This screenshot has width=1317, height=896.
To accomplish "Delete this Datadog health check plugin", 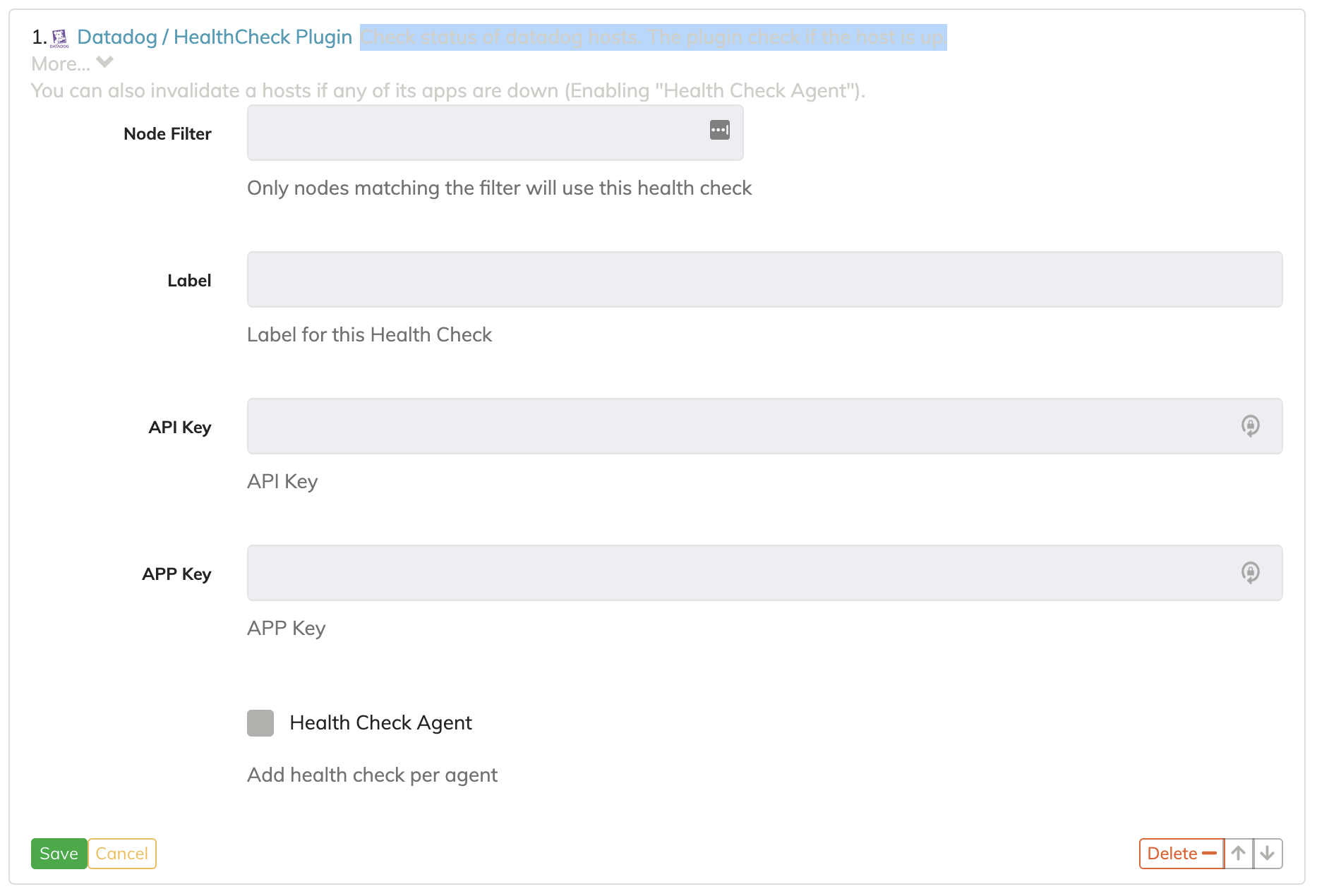I will click(x=1181, y=854).
